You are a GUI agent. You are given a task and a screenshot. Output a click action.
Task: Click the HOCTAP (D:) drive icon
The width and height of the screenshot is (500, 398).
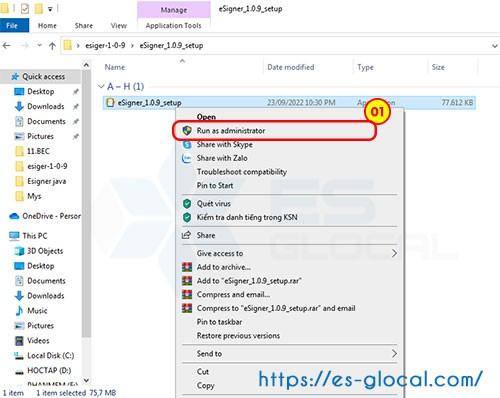pyautogui.click(x=19, y=371)
